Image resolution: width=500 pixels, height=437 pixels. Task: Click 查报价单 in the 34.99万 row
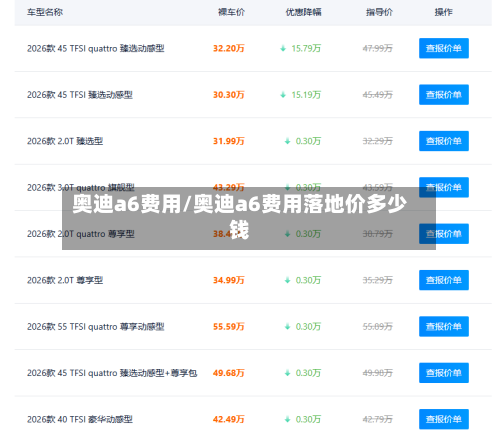point(444,280)
